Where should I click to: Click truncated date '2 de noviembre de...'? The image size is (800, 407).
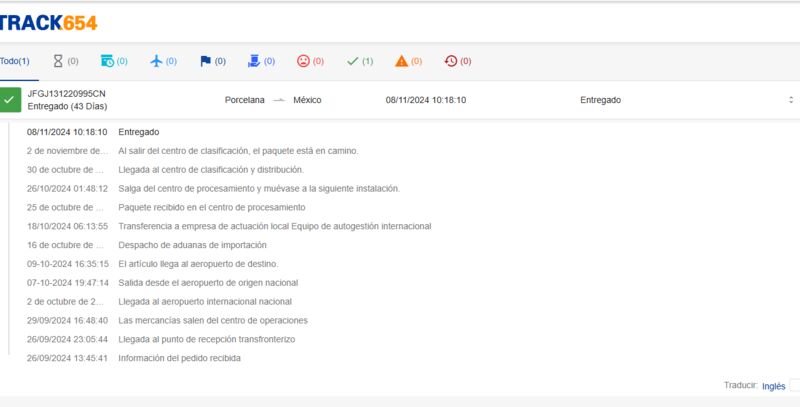67,151
